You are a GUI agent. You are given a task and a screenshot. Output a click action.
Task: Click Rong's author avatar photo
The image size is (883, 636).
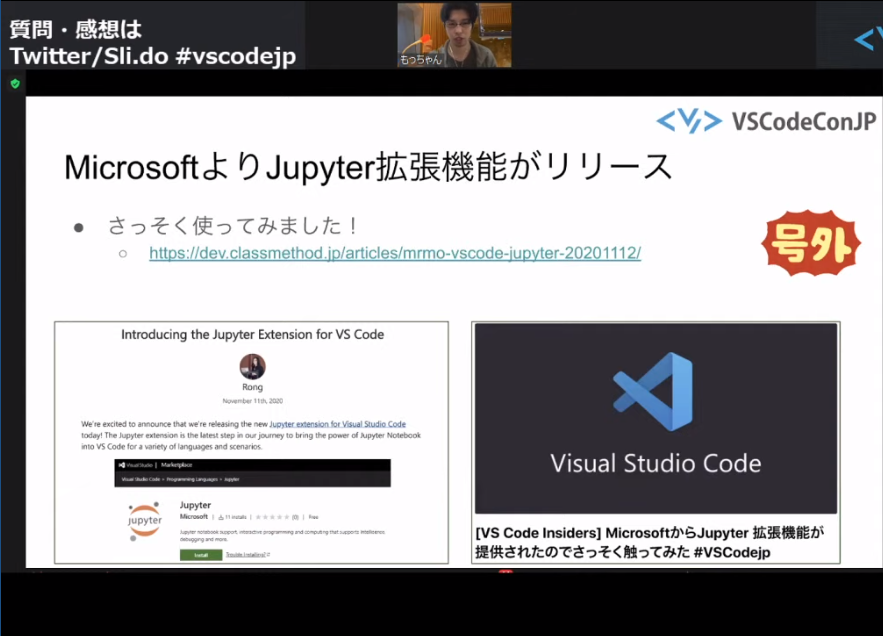pyautogui.click(x=252, y=367)
